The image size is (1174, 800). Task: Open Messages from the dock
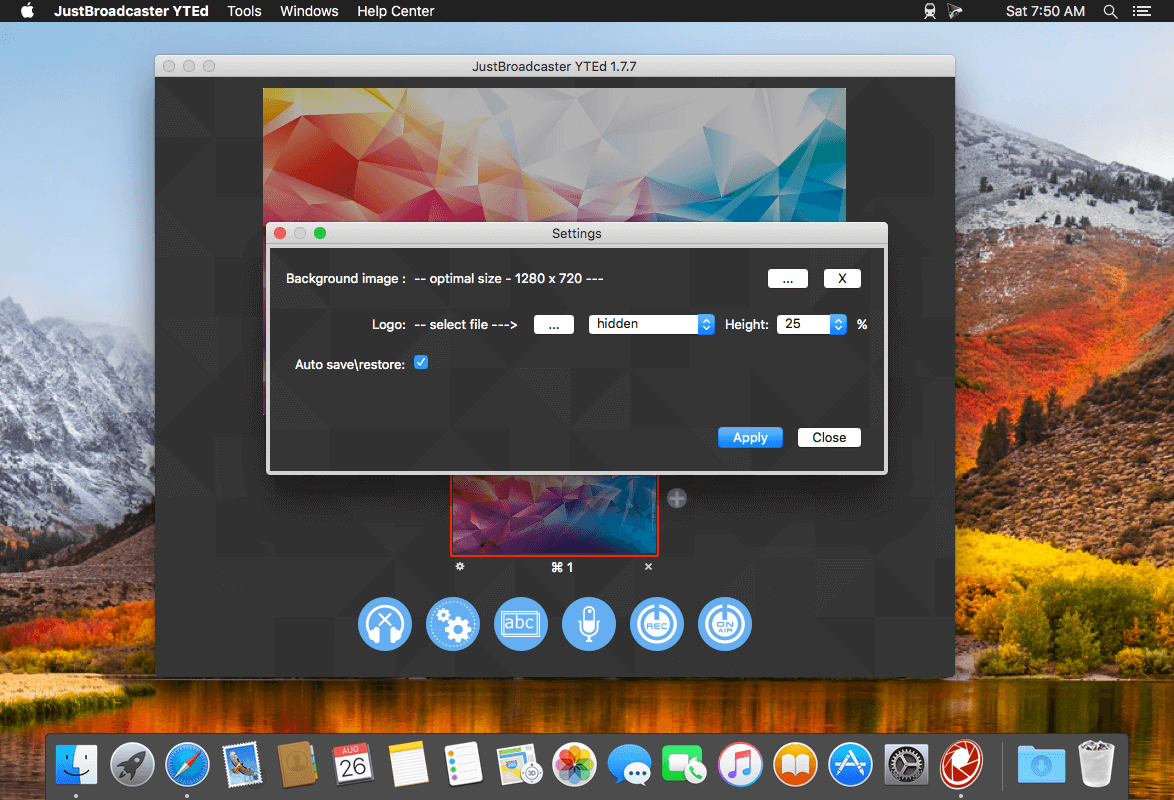coord(629,765)
